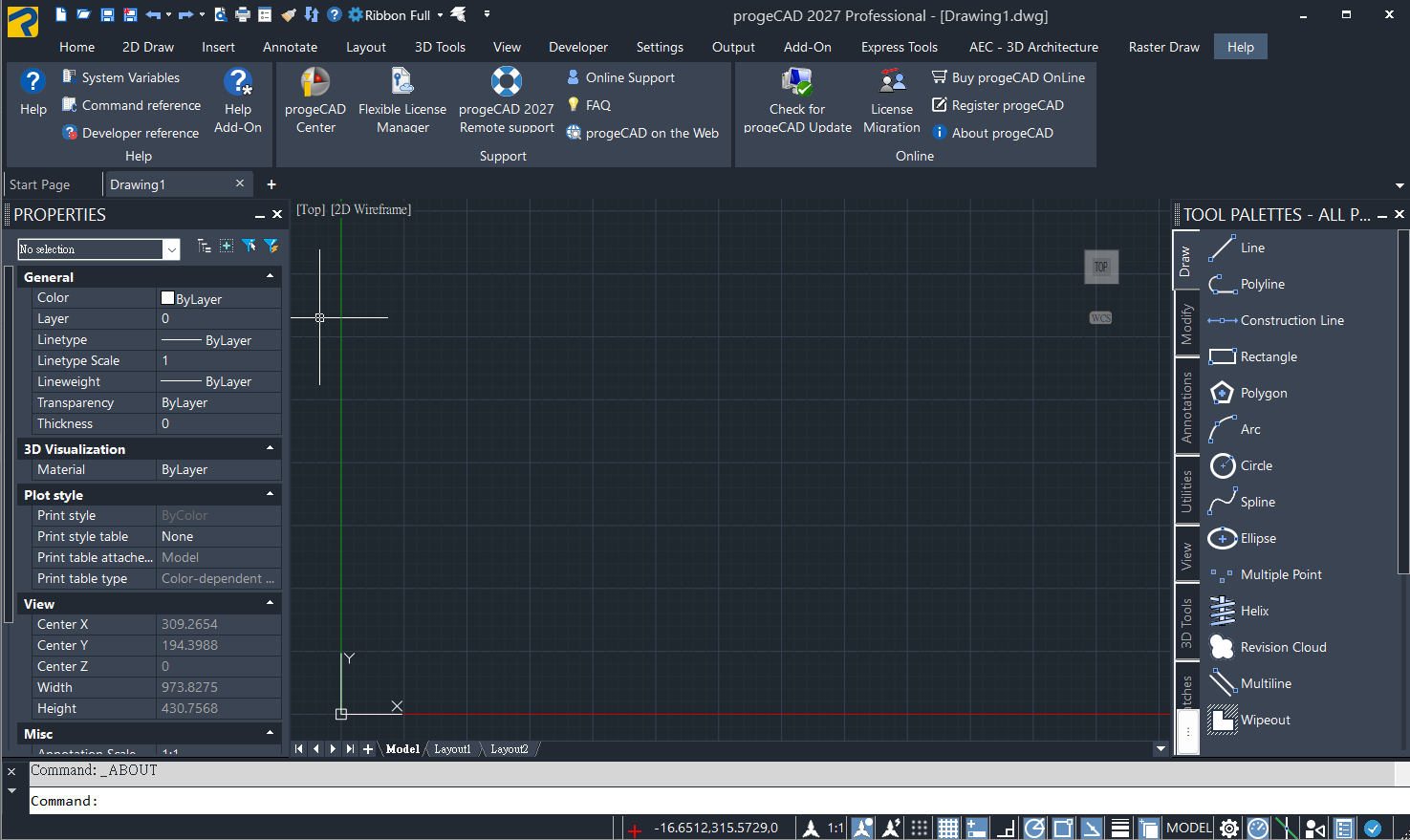The image size is (1410, 840).
Task: Open the Annotate ribbon tab
Action: 291,47
